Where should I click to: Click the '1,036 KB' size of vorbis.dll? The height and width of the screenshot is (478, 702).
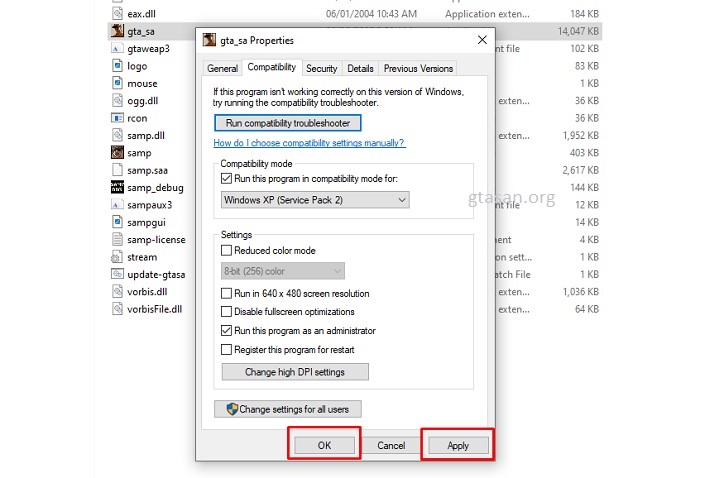(581, 292)
